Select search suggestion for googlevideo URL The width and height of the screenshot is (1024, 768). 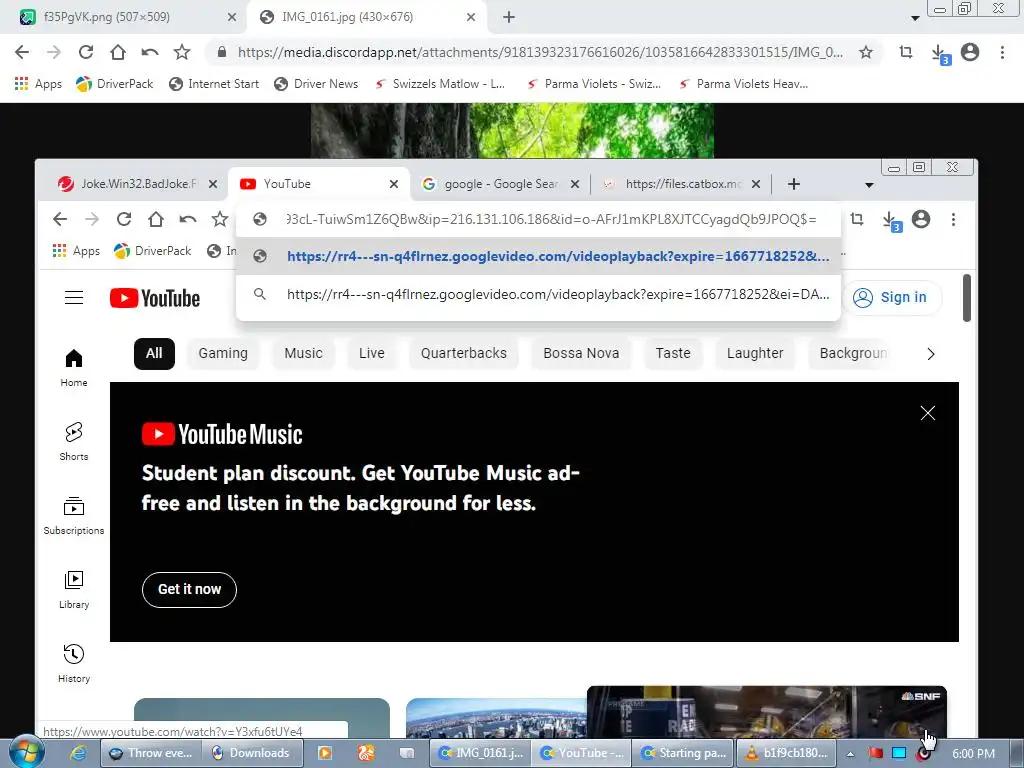coord(538,294)
